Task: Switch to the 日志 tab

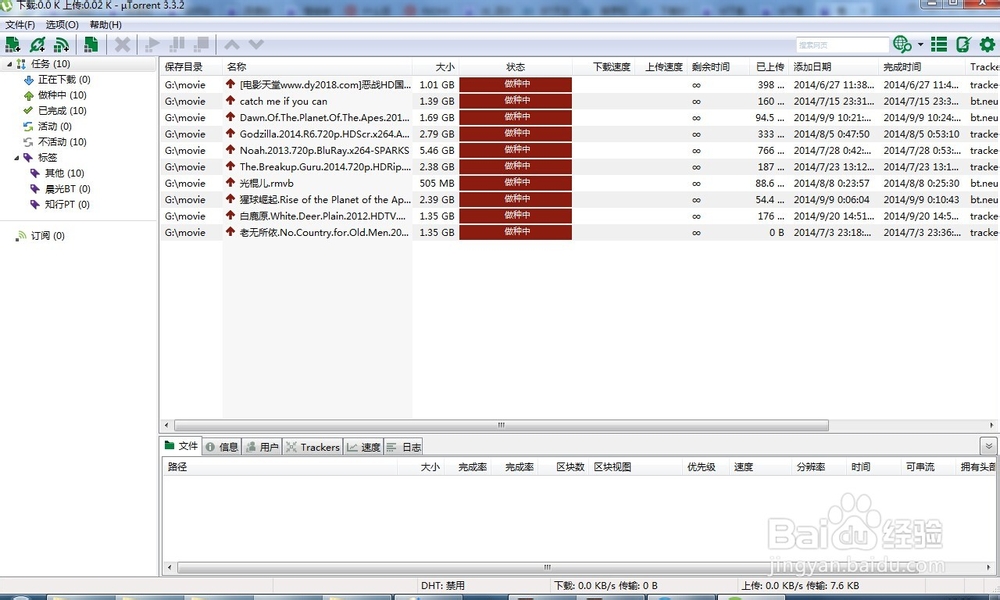Action: click(404, 447)
